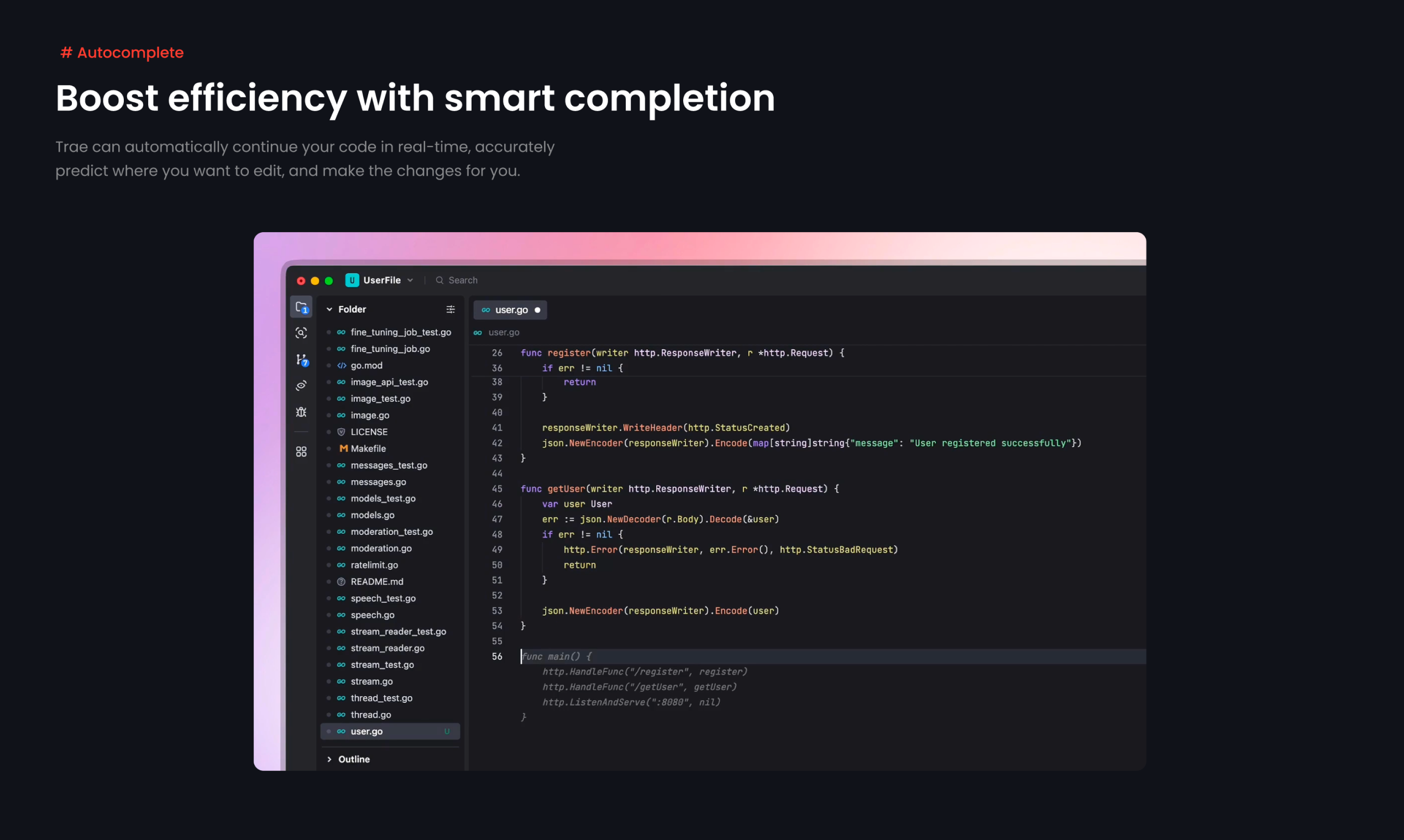
Task: Select user.go in the file tree
Action: click(x=367, y=731)
